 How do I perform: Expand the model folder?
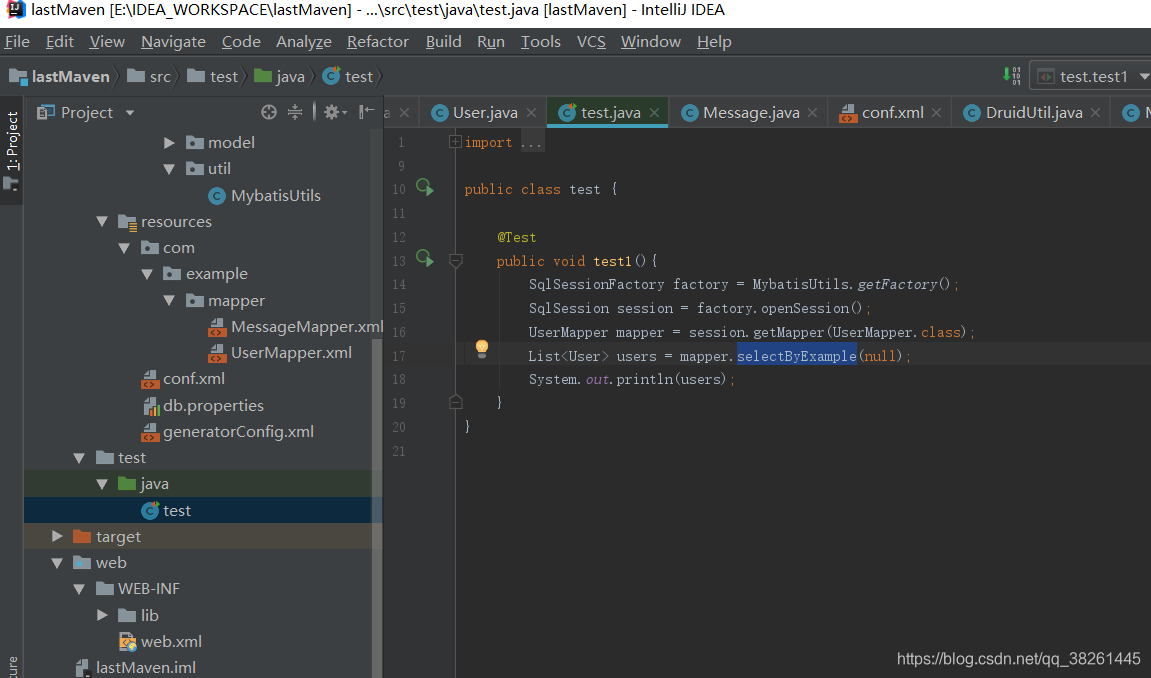point(169,142)
